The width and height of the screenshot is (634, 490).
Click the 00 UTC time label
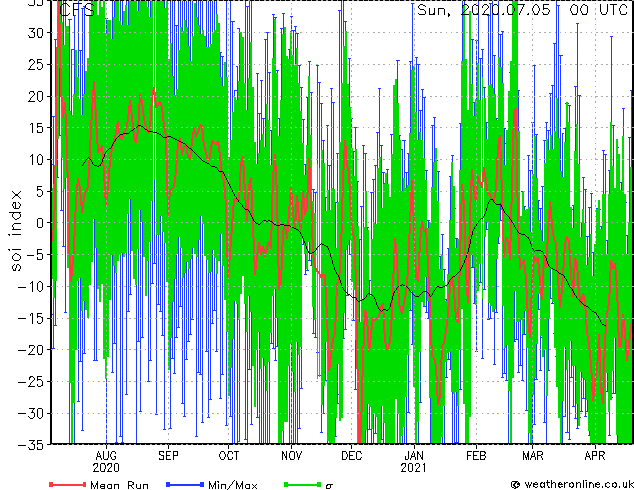click(x=598, y=10)
